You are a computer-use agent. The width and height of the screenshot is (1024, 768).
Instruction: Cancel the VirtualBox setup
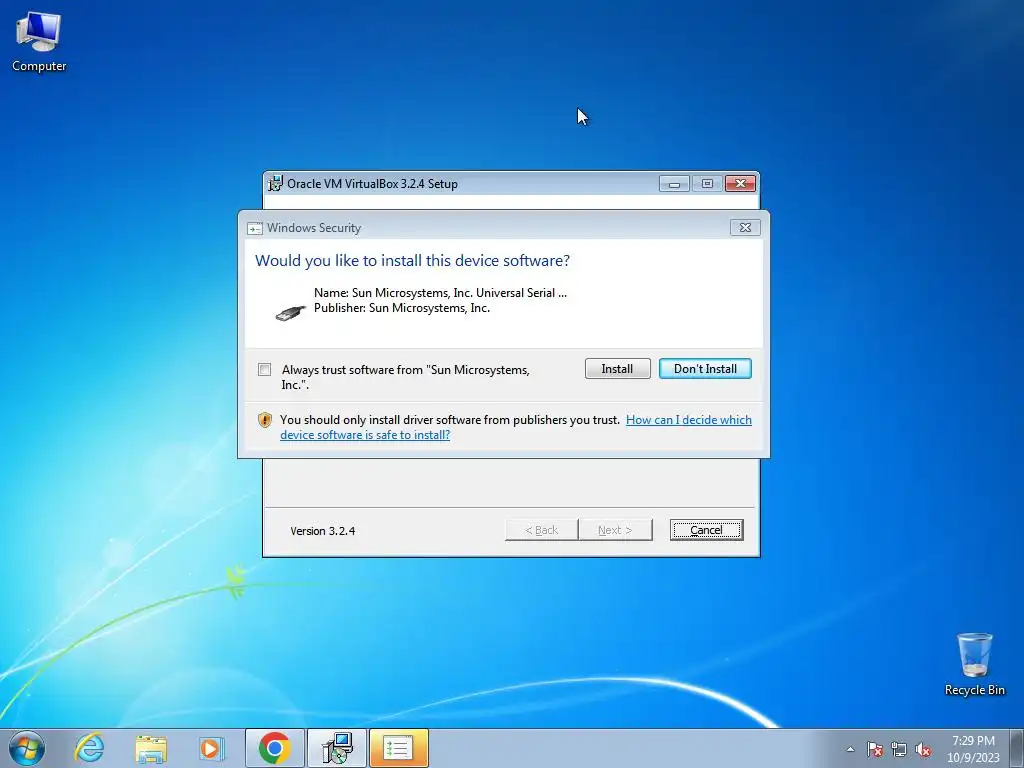tap(706, 530)
